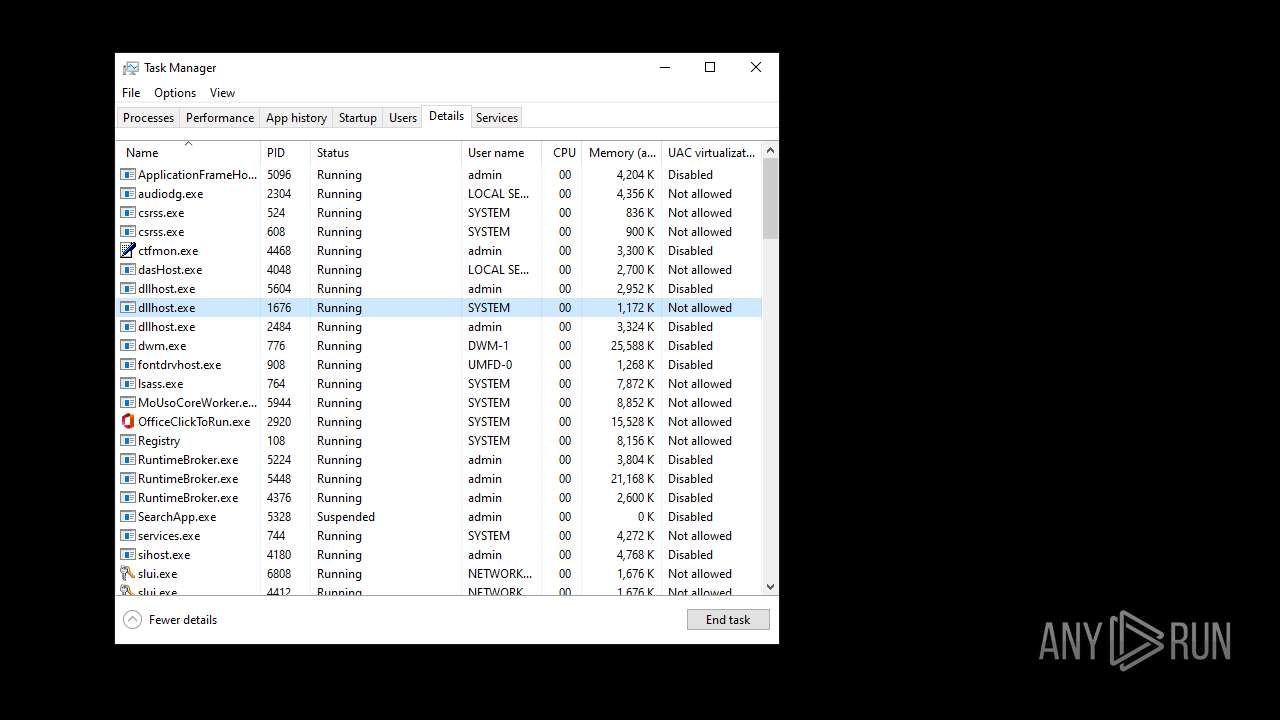1280x720 pixels.
Task: Click the vertical scrollbar thumb
Action: pos(770,199)
